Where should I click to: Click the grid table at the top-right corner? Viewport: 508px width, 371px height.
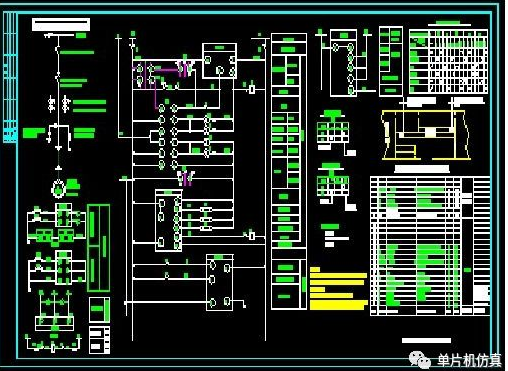click(x=448, y=61)
